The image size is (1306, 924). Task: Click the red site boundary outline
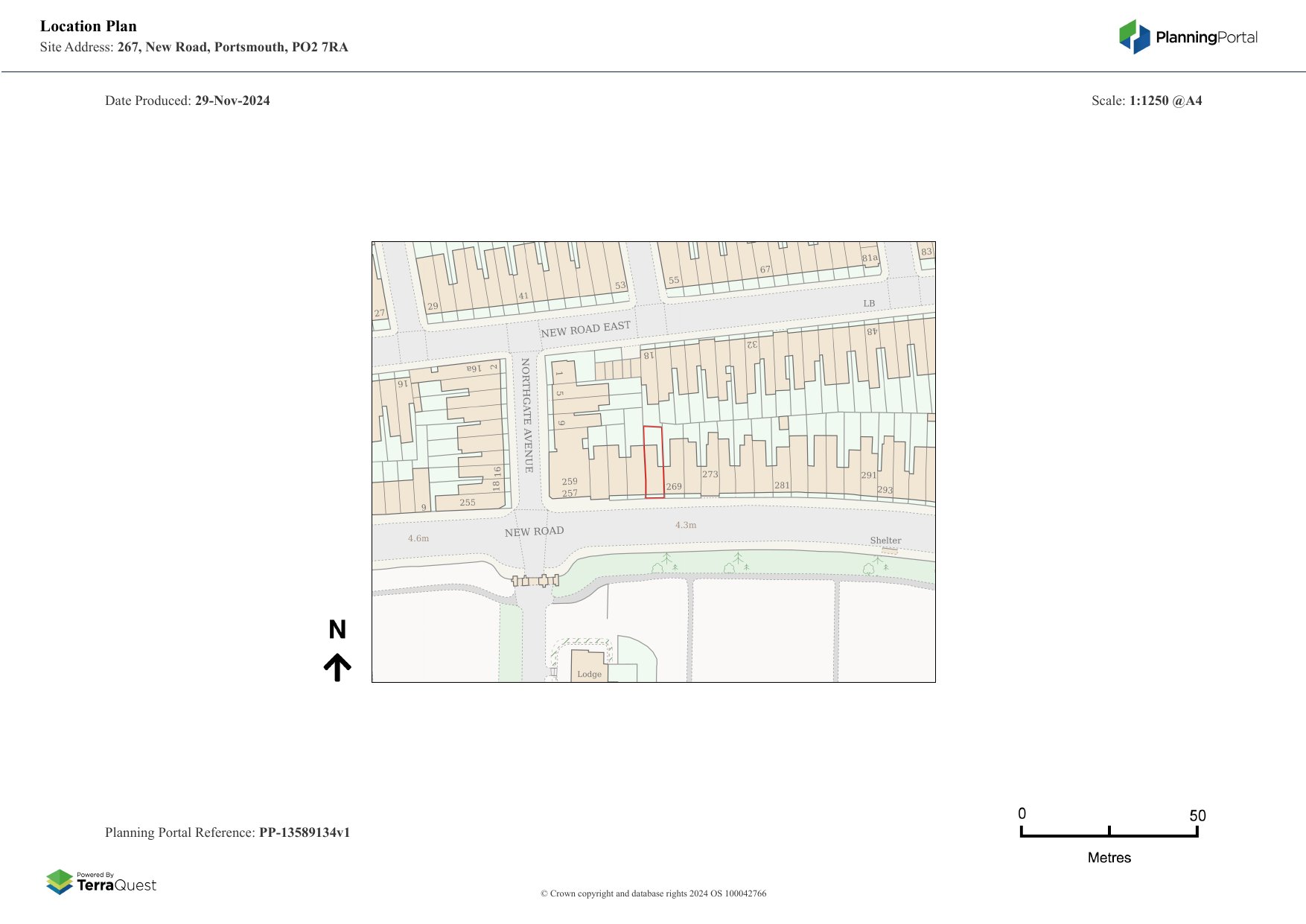click(x=654, y=462)
